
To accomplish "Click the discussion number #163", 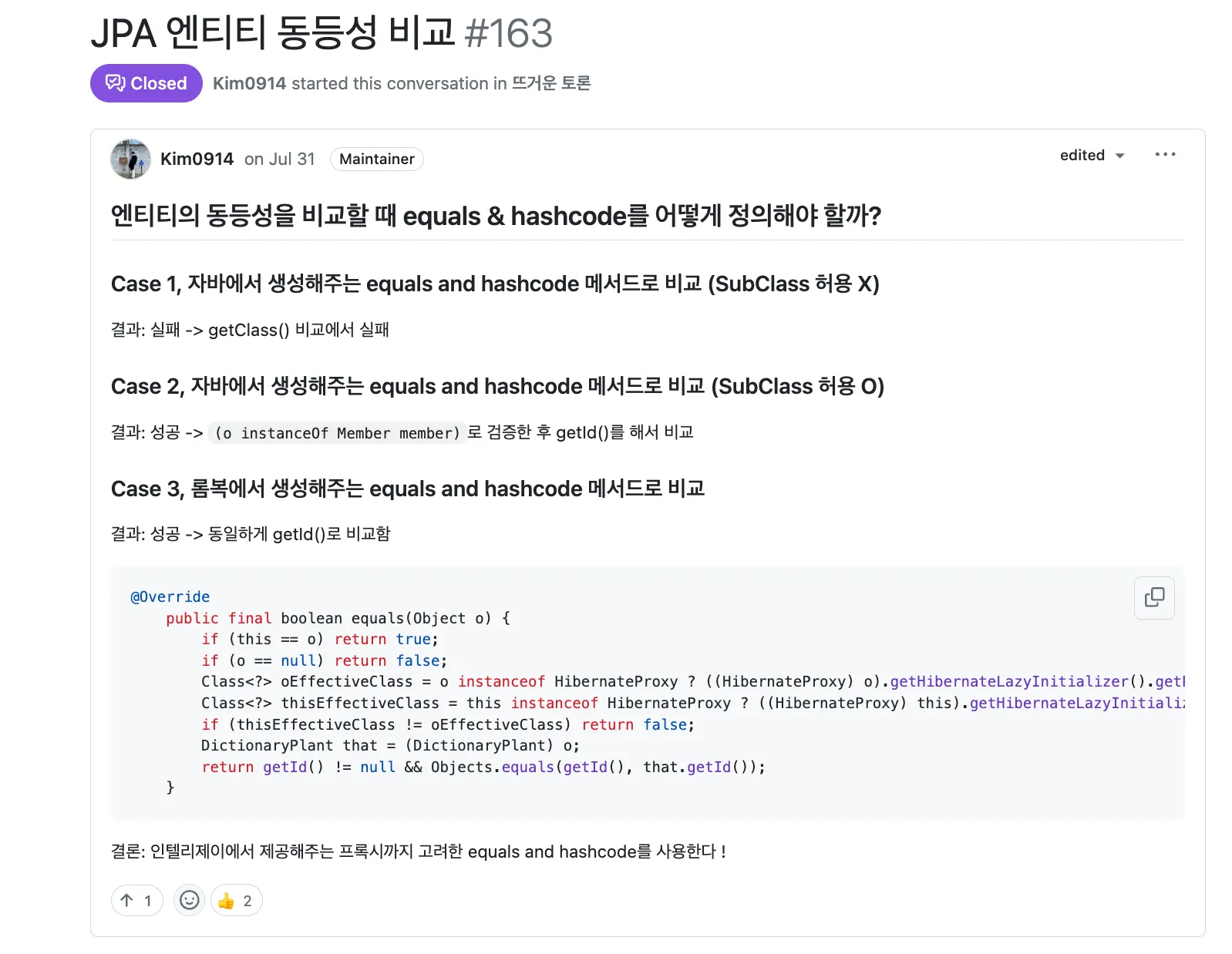I will [509, 33].
